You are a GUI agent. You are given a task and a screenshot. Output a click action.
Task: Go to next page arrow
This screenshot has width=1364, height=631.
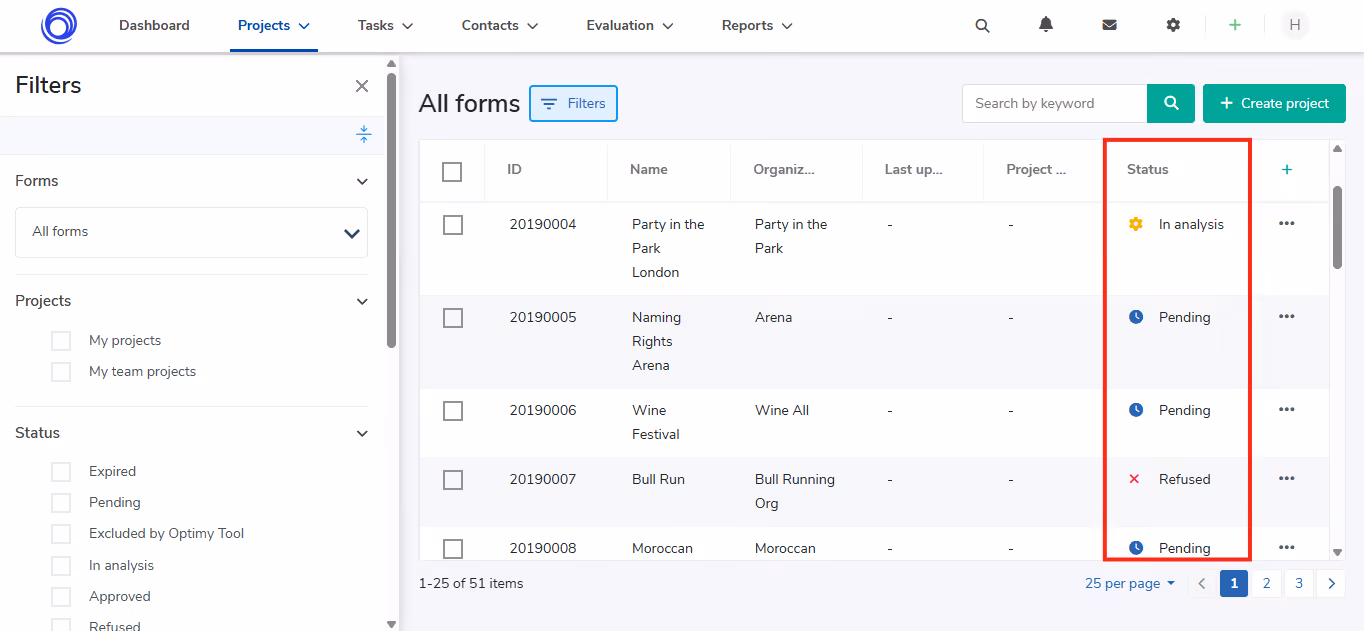tap(1331, 583)
